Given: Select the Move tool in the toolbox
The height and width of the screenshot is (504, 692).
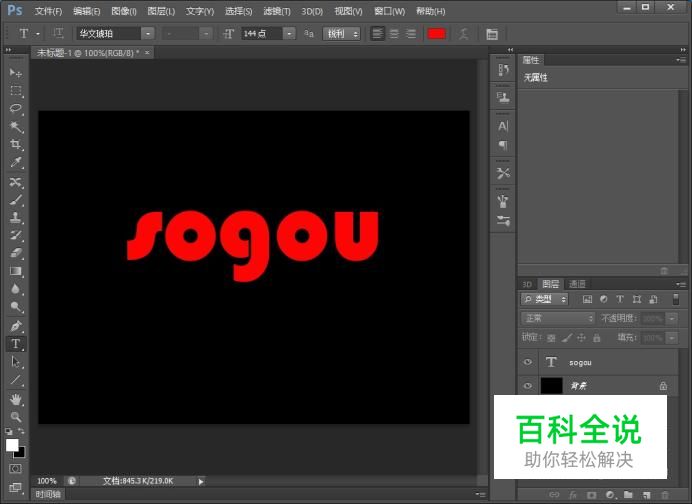Looking at the screenshot, I should click(16, 73).
